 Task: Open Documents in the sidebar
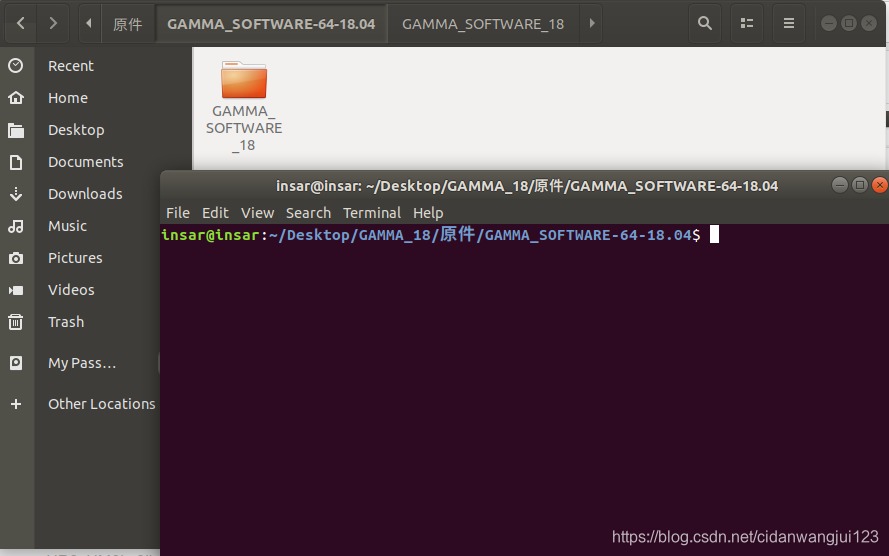point(86,162)
